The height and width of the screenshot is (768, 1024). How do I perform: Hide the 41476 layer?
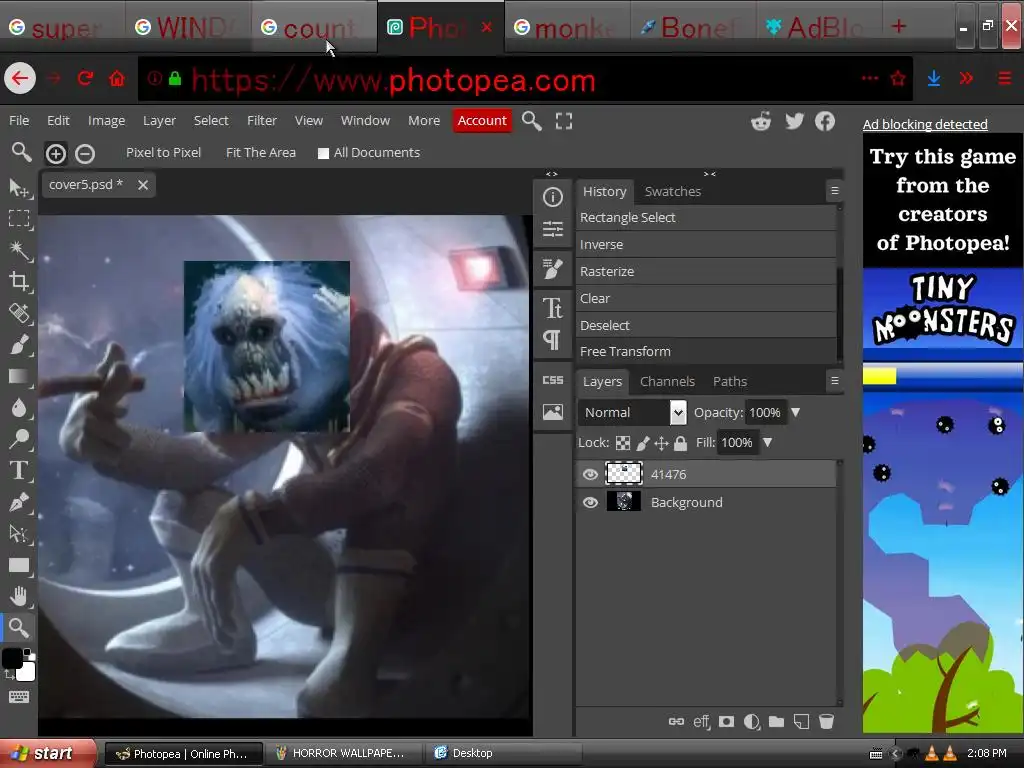[x=590, y=474]
